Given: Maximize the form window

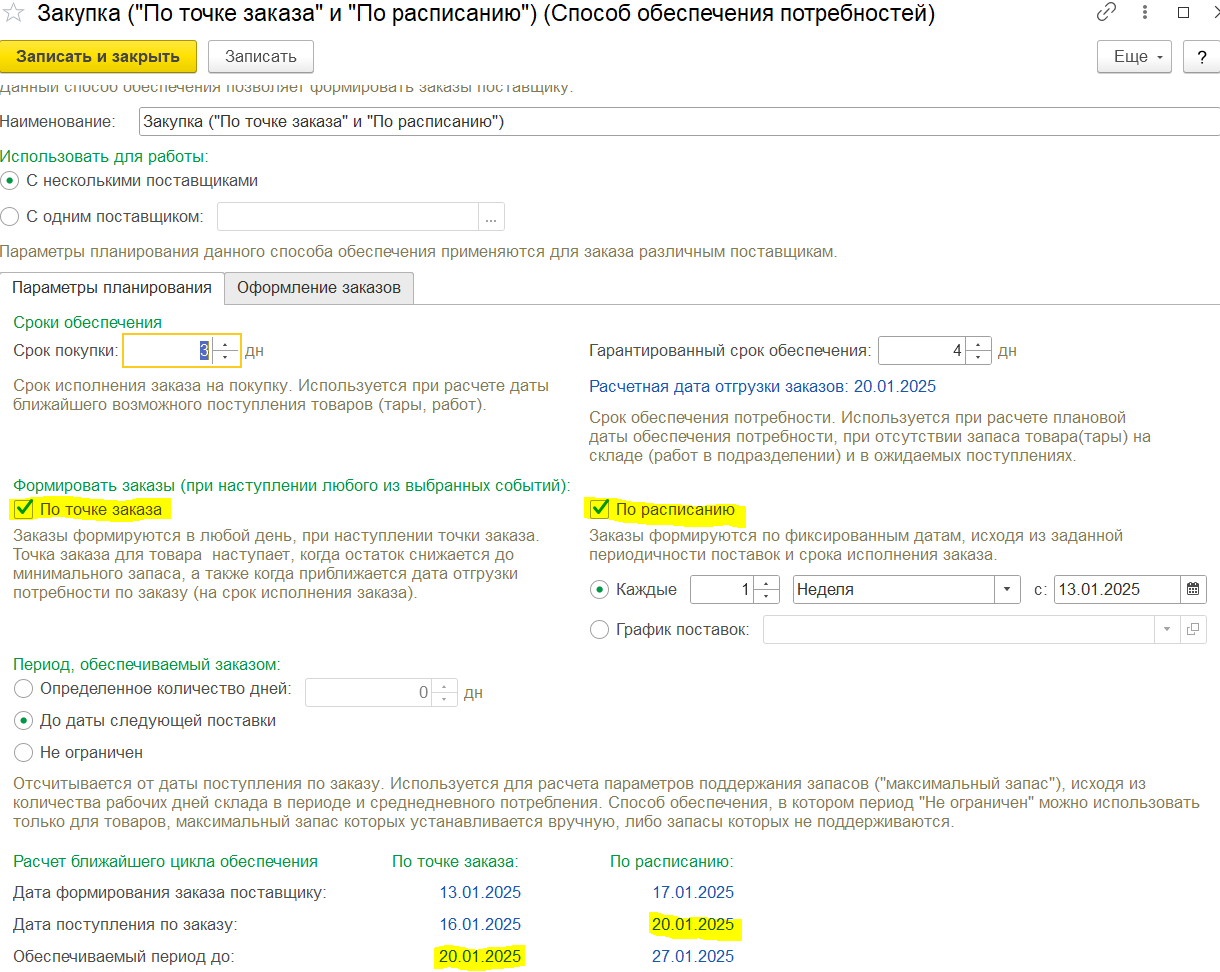Looking at the screenshot, I should coord(1183,13).
